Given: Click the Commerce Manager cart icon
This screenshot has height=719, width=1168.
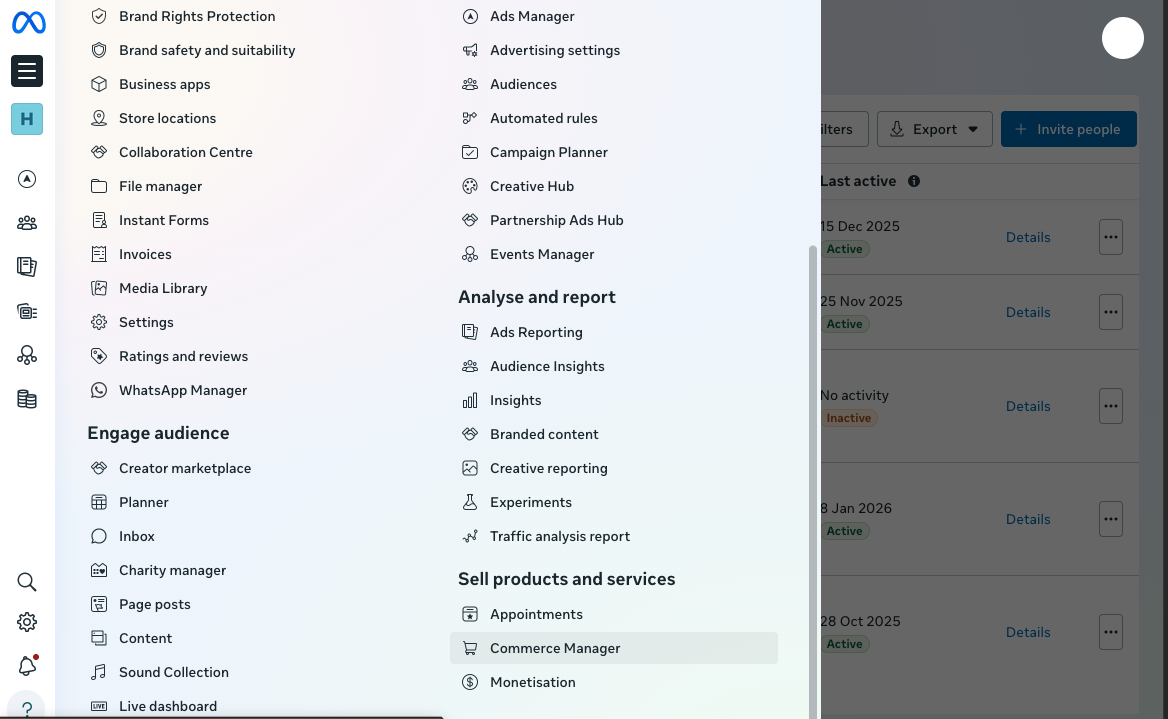Looking at the screenshot, I should coord(470,648).
